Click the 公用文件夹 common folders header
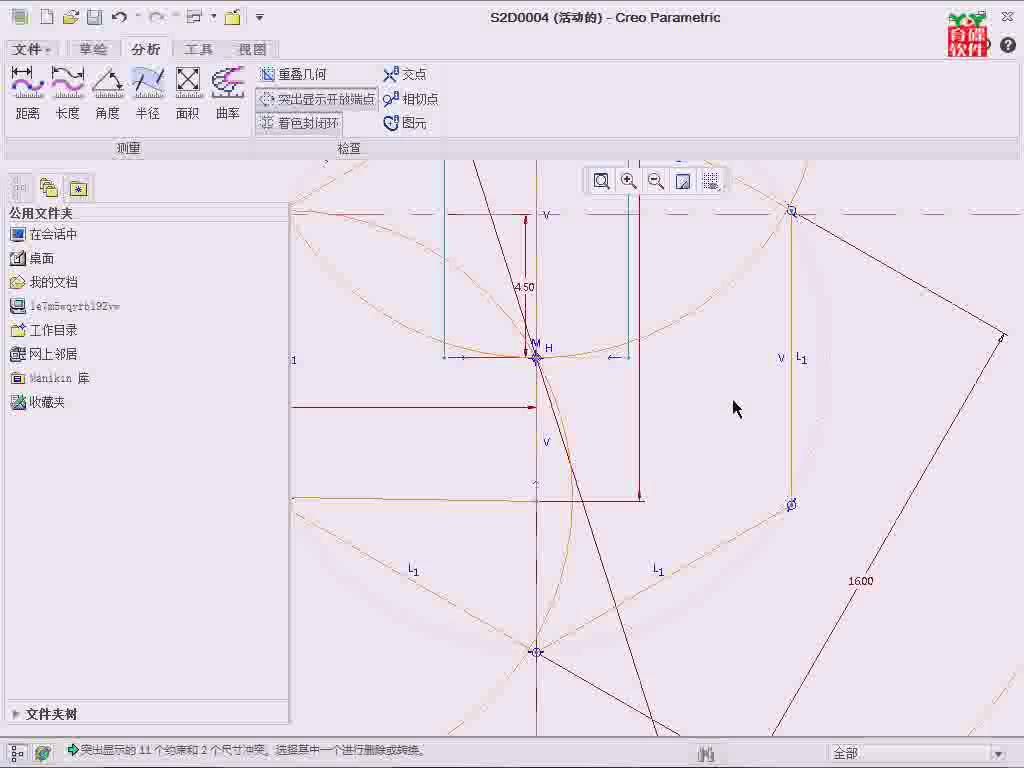The image size is (1024, 768). [x=40, y=214]
